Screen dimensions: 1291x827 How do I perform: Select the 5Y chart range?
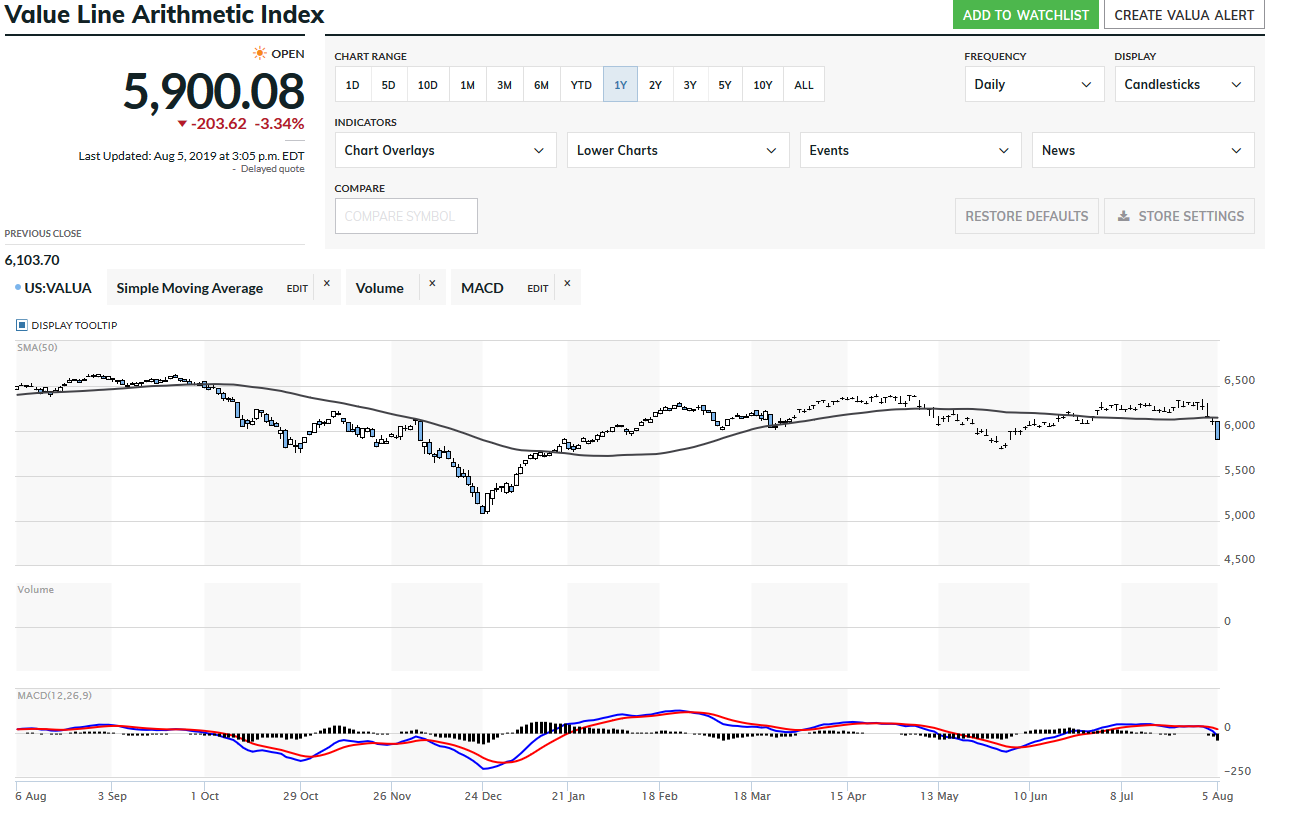click(725, 85)
